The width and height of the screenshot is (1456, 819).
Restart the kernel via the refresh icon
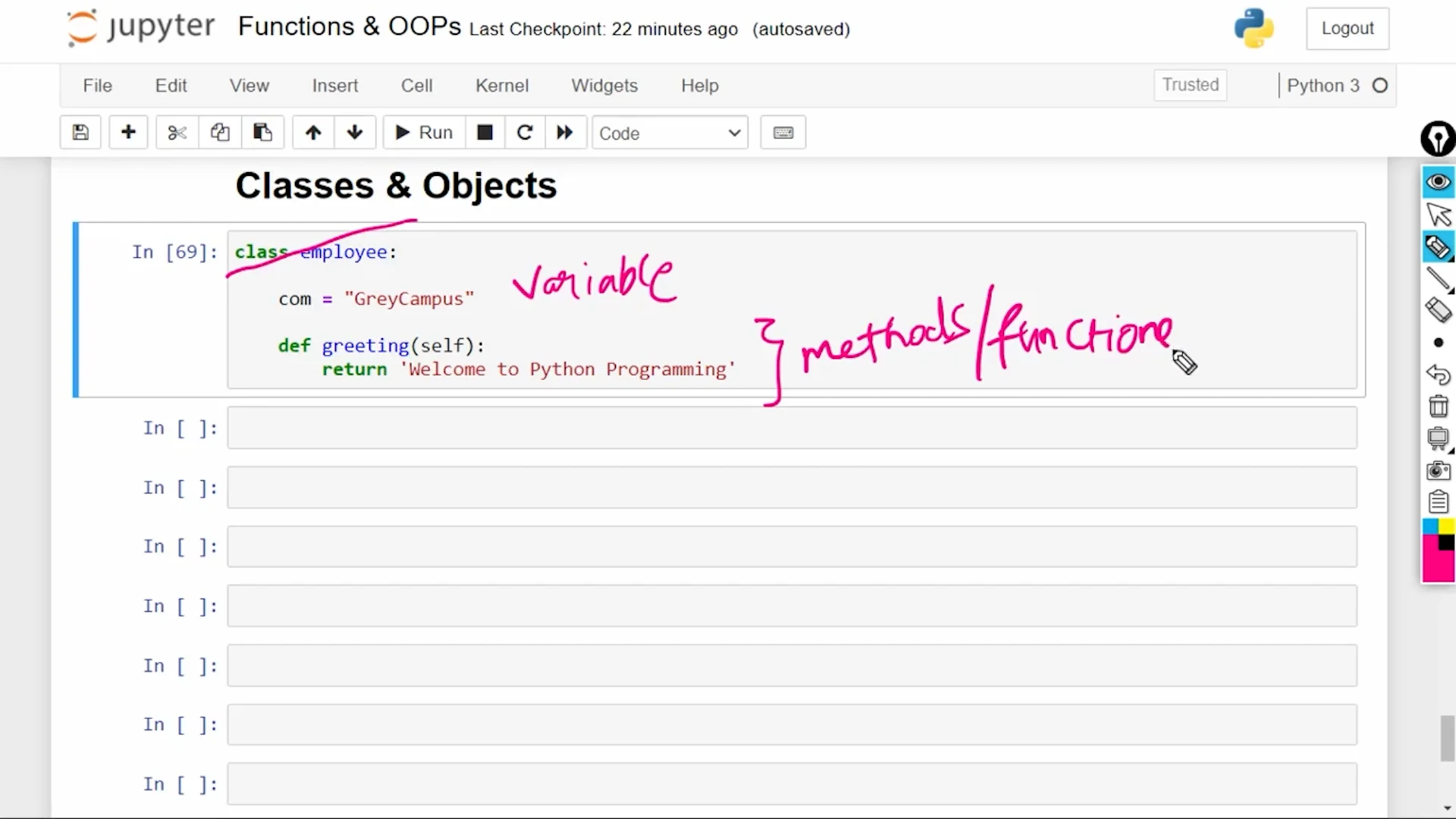point(525,132)
